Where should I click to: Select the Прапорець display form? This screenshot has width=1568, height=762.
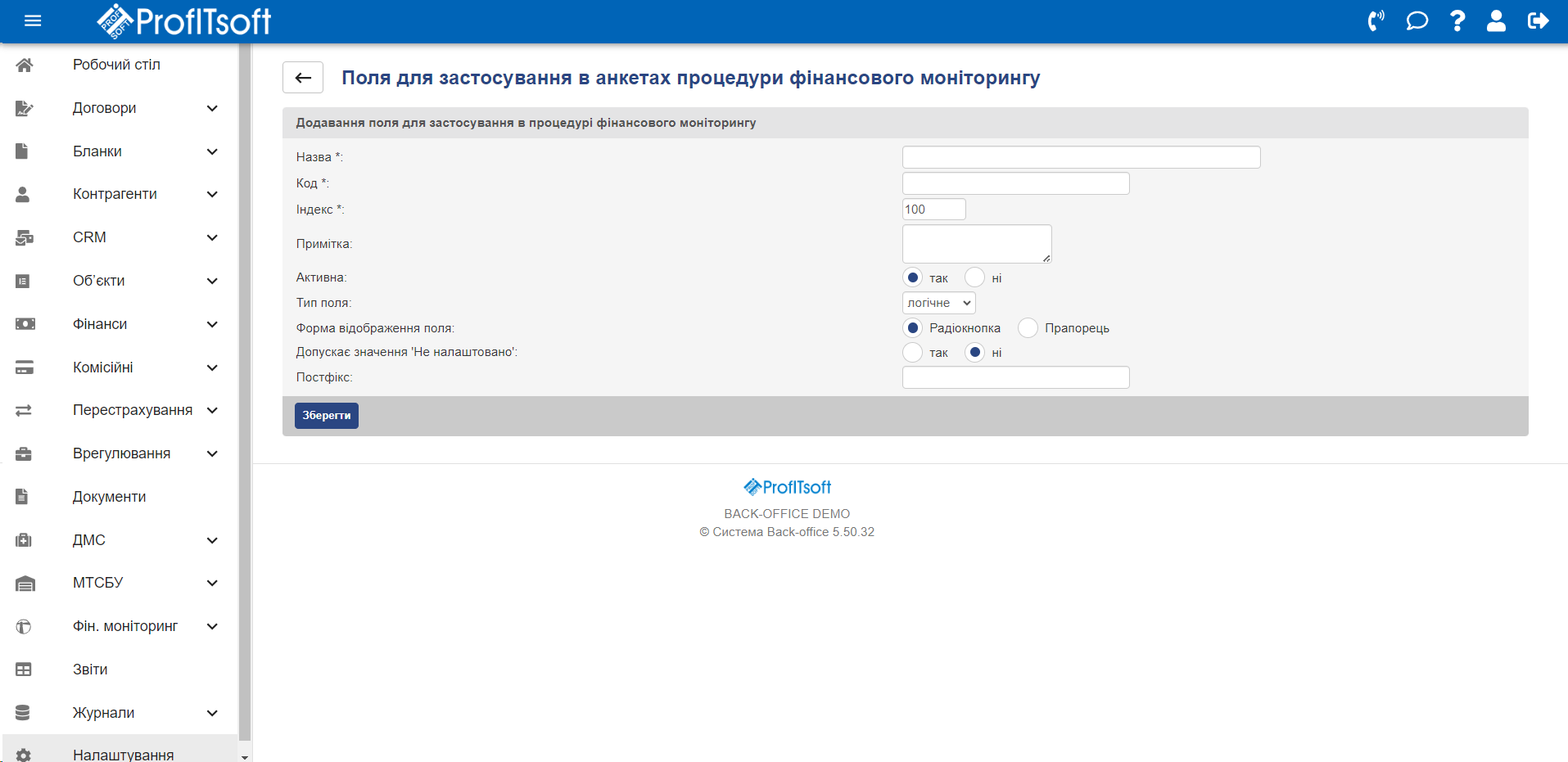pos(1028,328)
